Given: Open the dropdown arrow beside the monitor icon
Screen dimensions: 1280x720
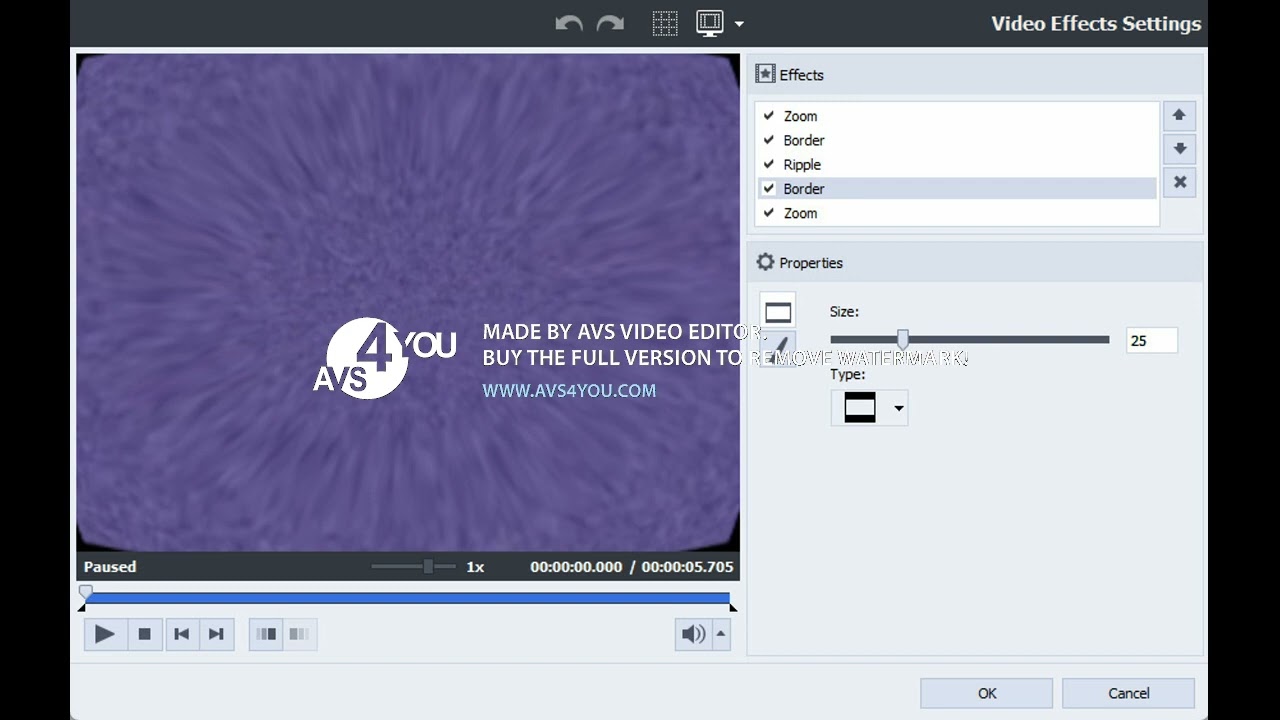Looking at the screenshot, I should point(739,23).
